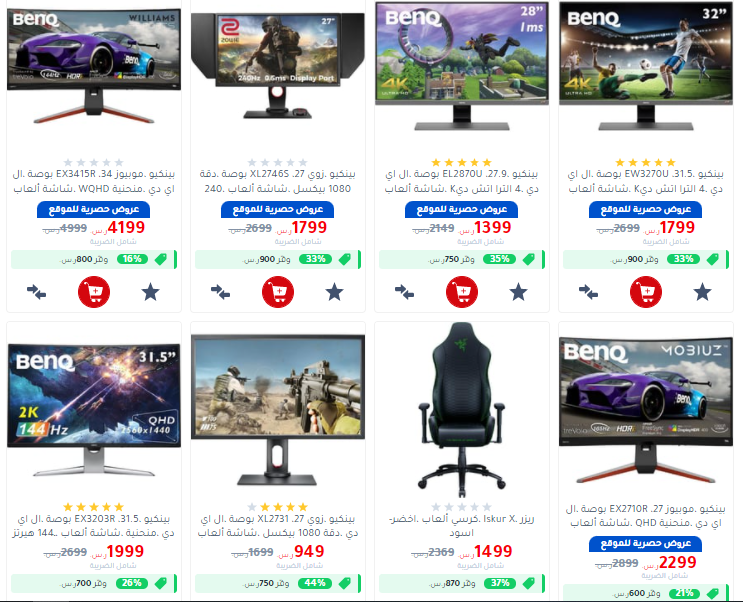
Task: Open the Zowie XL2731 product title link
Action: [278, 526]
